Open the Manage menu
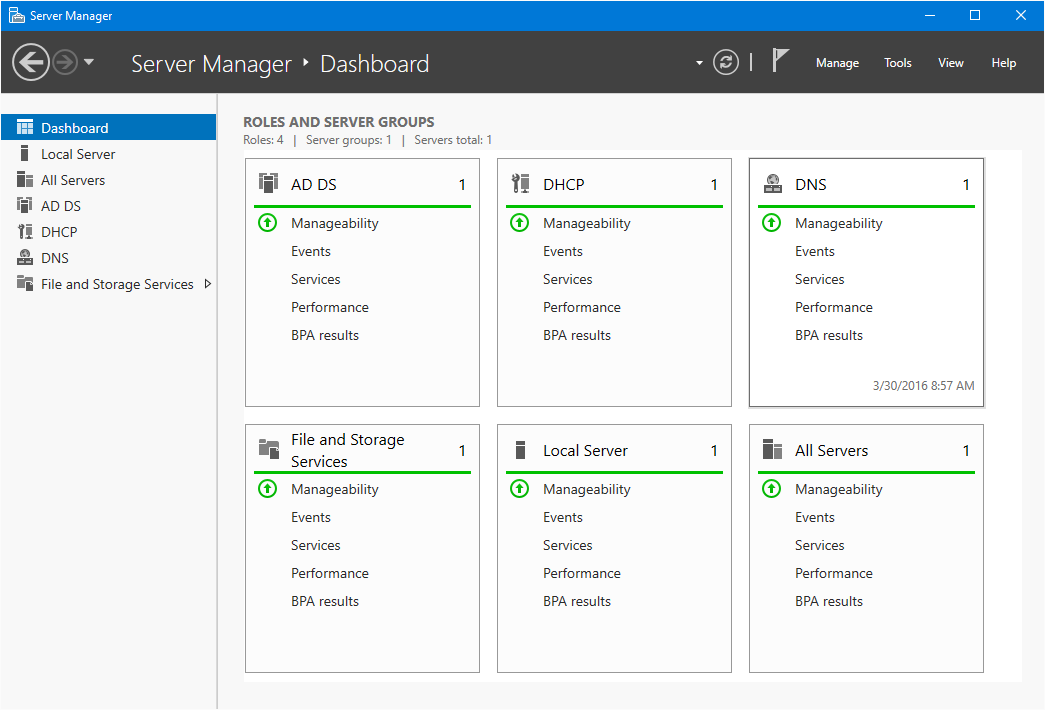Screen dimensions: 1045x710 pos(837,63)
